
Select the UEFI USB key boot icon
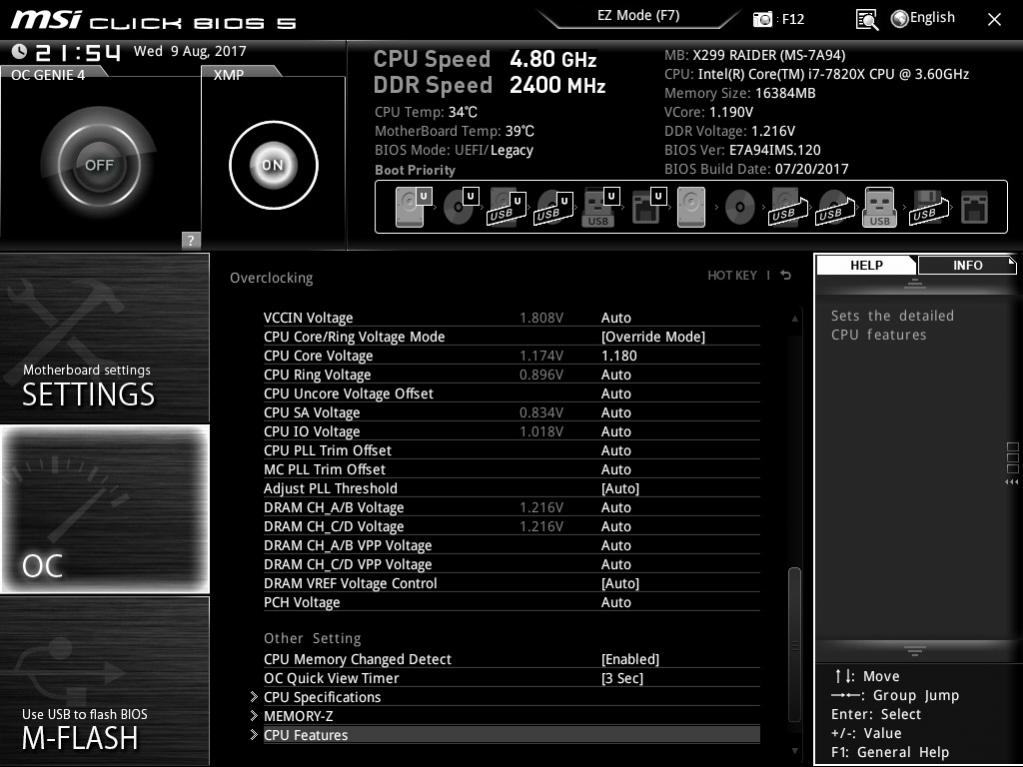click(600, 207)
